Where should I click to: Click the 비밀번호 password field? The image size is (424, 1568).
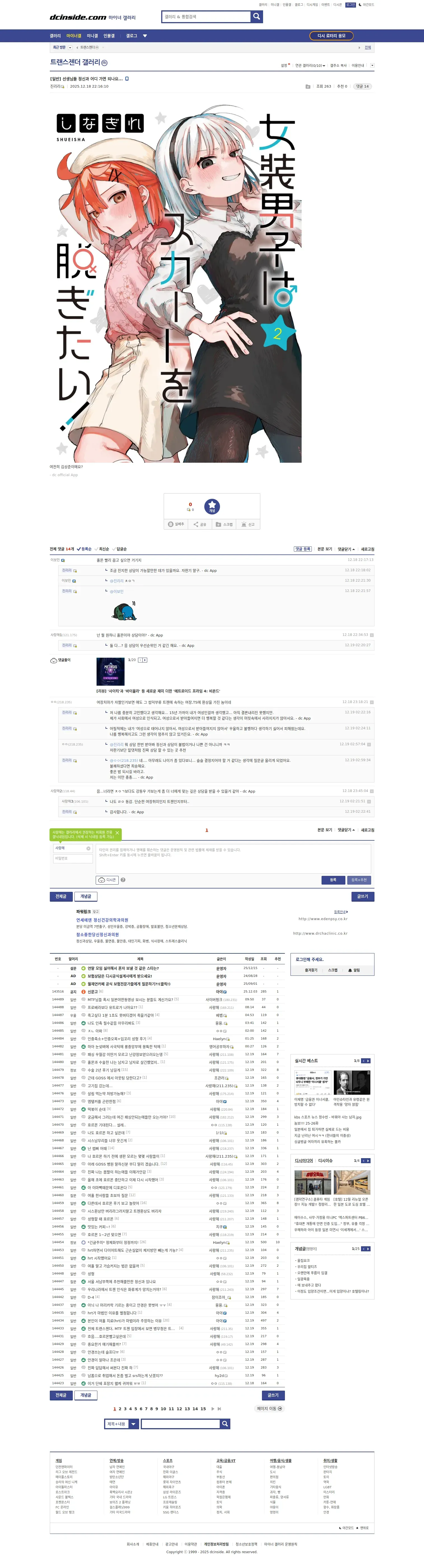click(72, 858)
